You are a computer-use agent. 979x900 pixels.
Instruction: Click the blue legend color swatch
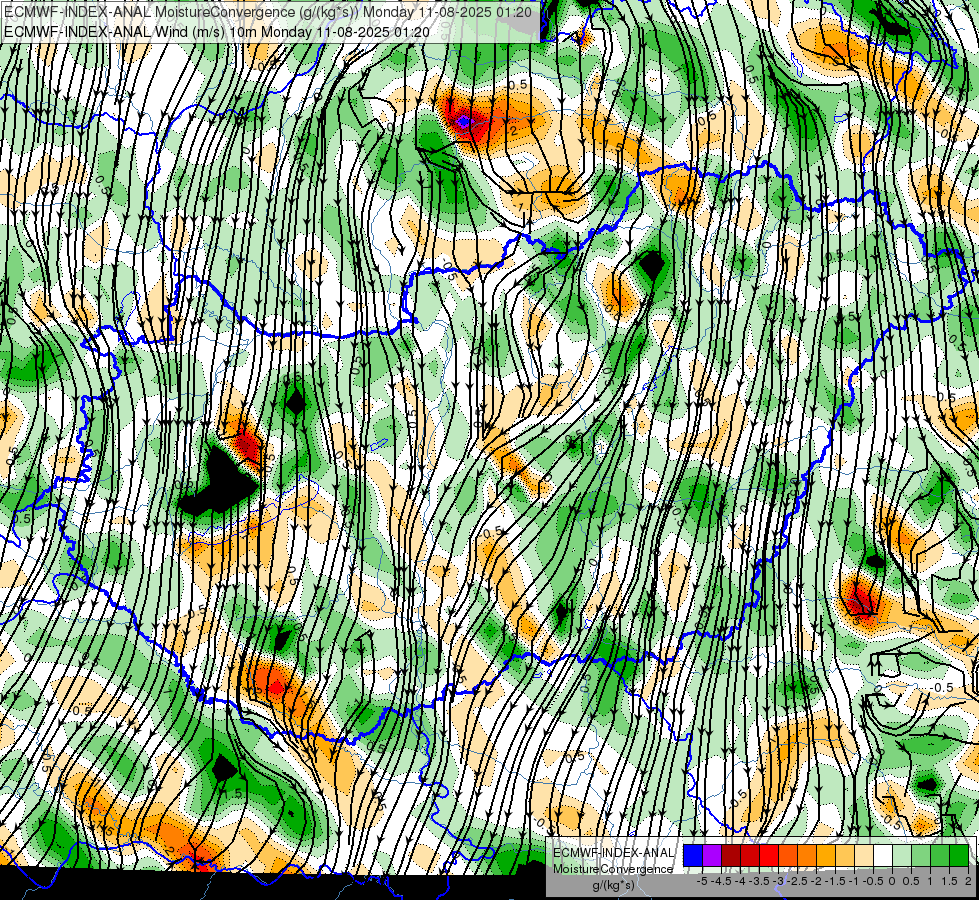693,855
